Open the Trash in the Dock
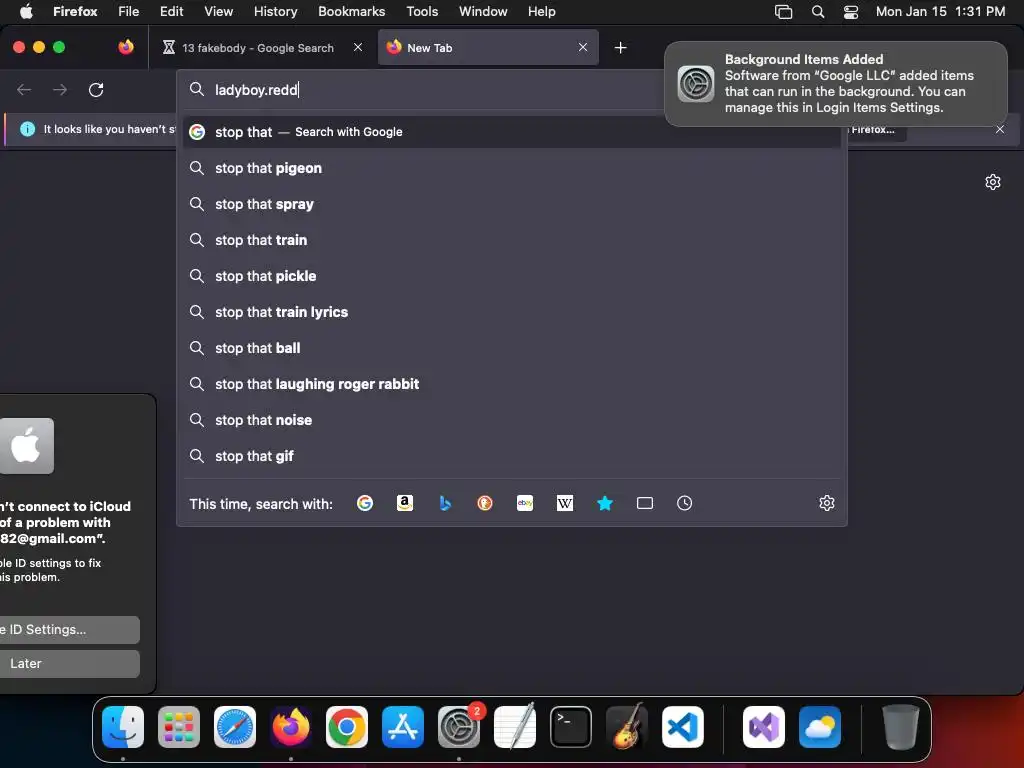The image size is (1024, 768). tap(901, 727)
